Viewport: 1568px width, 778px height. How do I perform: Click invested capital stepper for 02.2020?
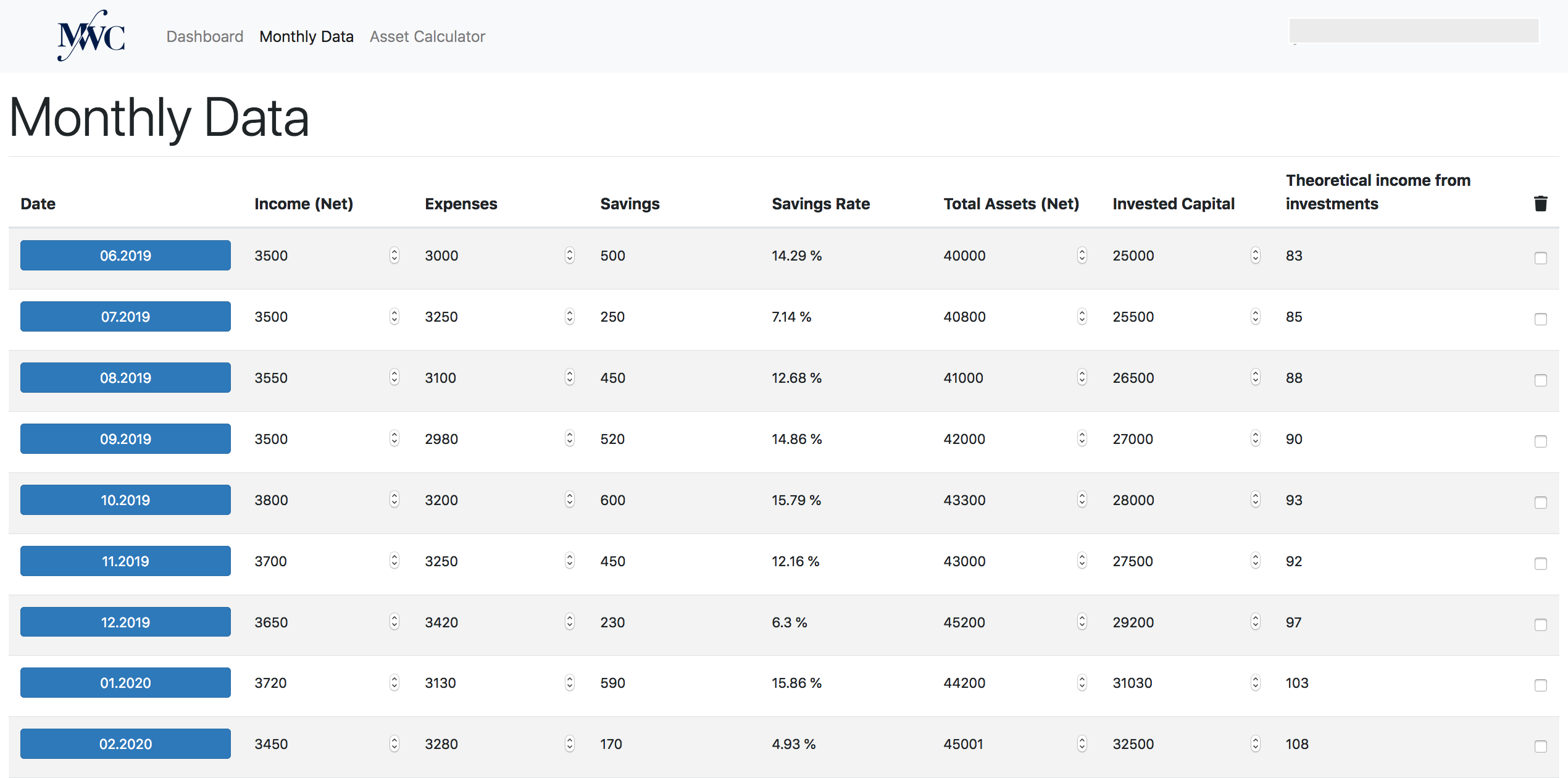tap(1256, 743)
